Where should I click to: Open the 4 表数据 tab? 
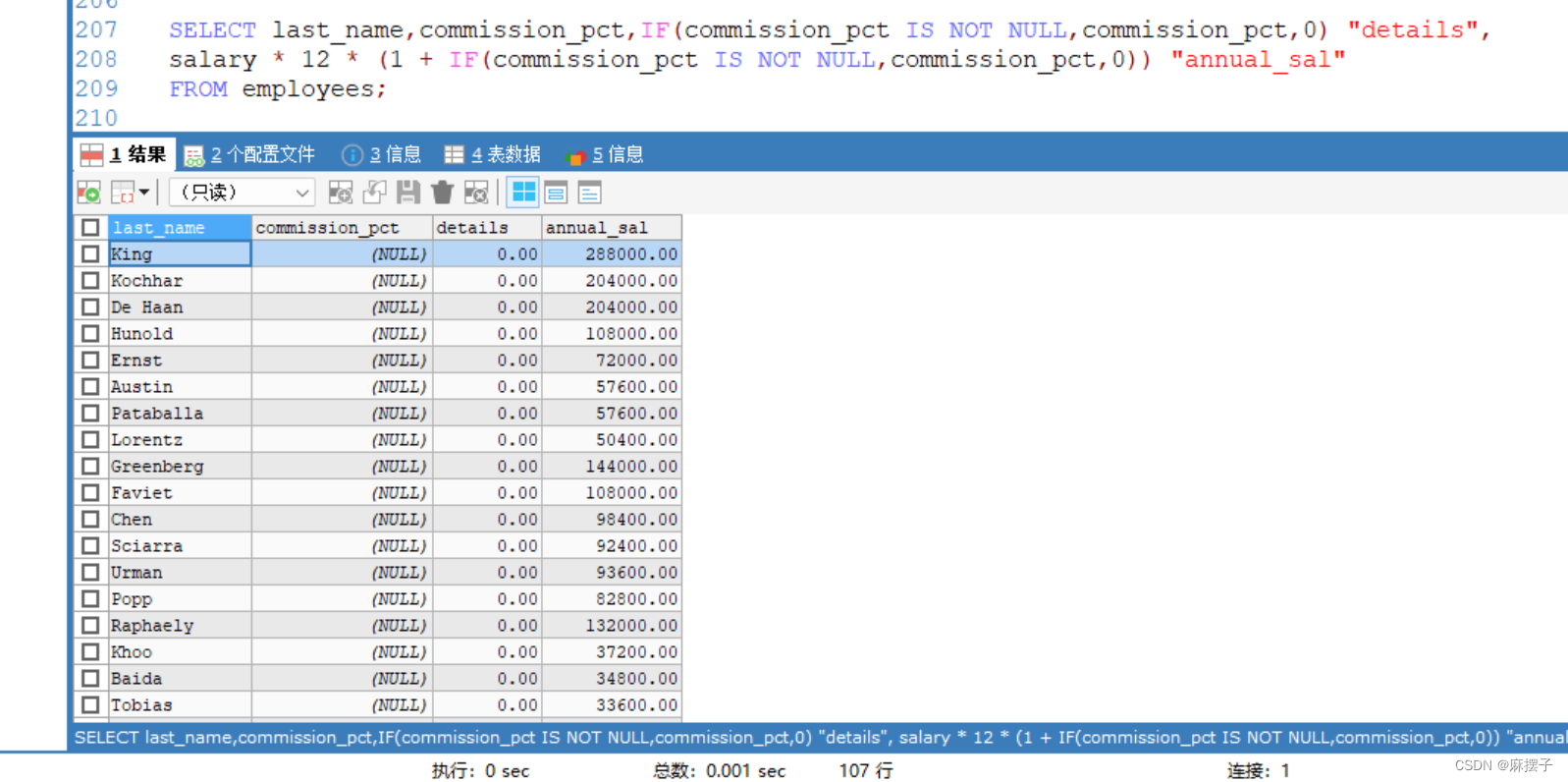[x=493, y=154]
